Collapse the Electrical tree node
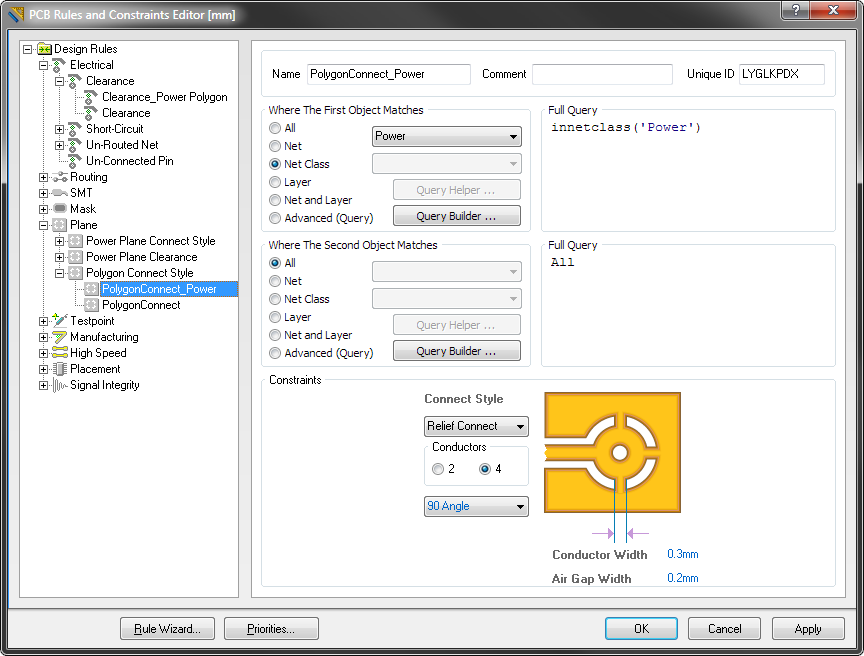864x656 pixels. tap(44, 65)
